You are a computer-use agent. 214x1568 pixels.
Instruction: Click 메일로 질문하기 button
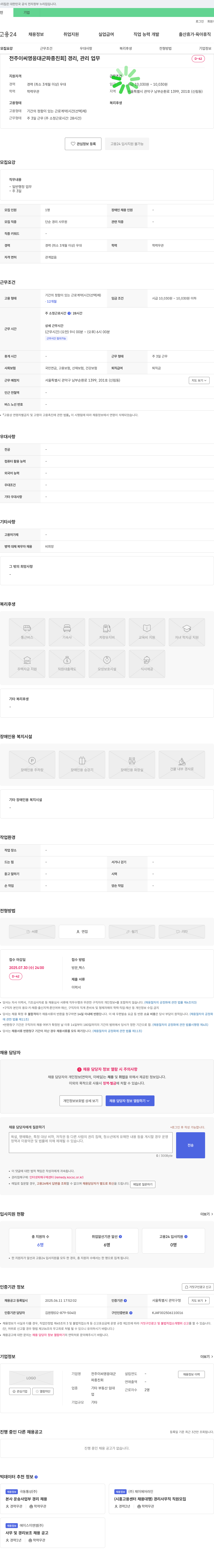[x=143, y=1184]
